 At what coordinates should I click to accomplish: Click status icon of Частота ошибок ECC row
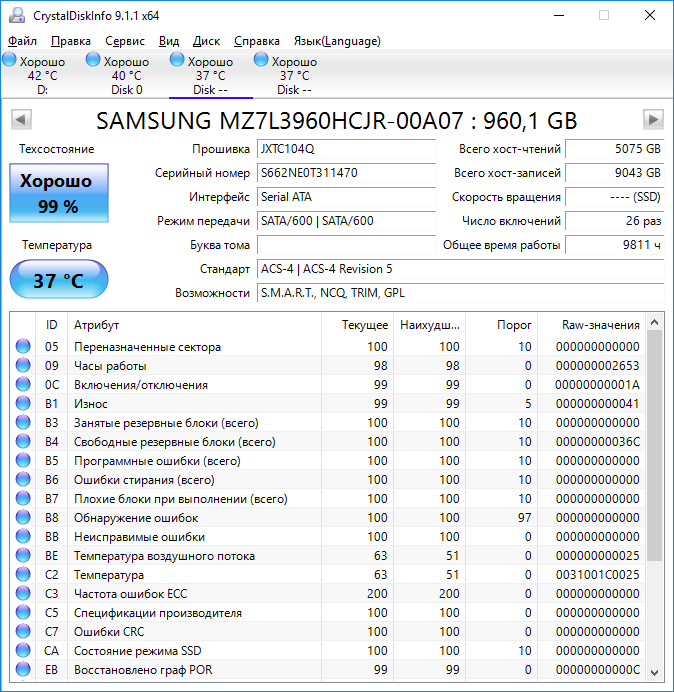coord(23,593)
